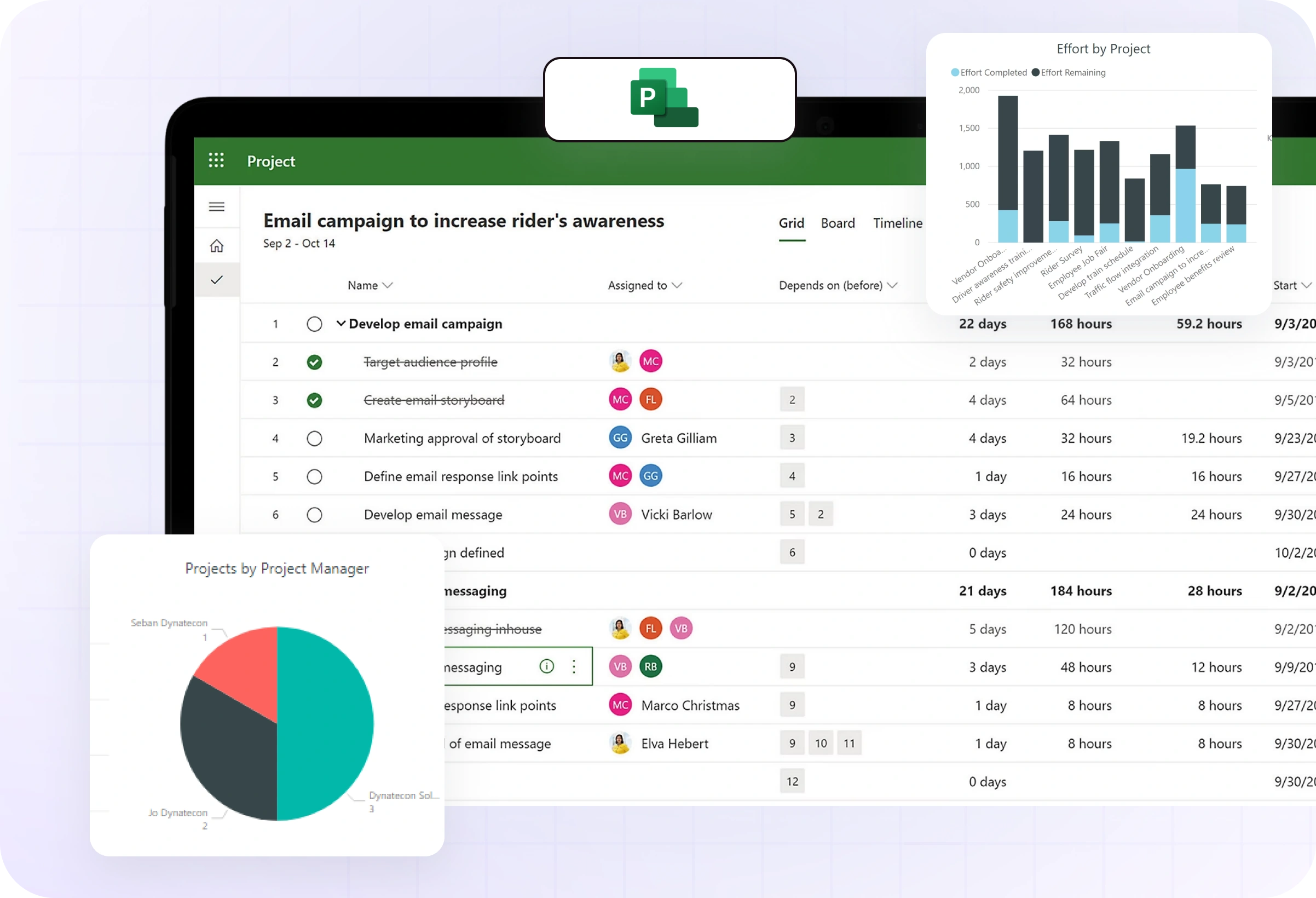Screen dimensions: 1316x898
Task: Click dependency chip 3 on Marketing approval row
Action: pyautogui.click(x=792, y=438)
